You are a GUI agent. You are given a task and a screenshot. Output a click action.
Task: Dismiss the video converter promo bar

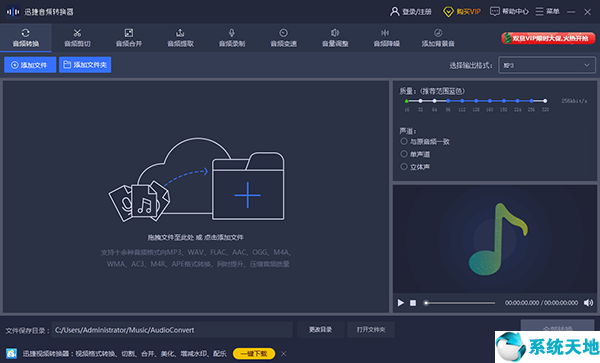[284, 354]
